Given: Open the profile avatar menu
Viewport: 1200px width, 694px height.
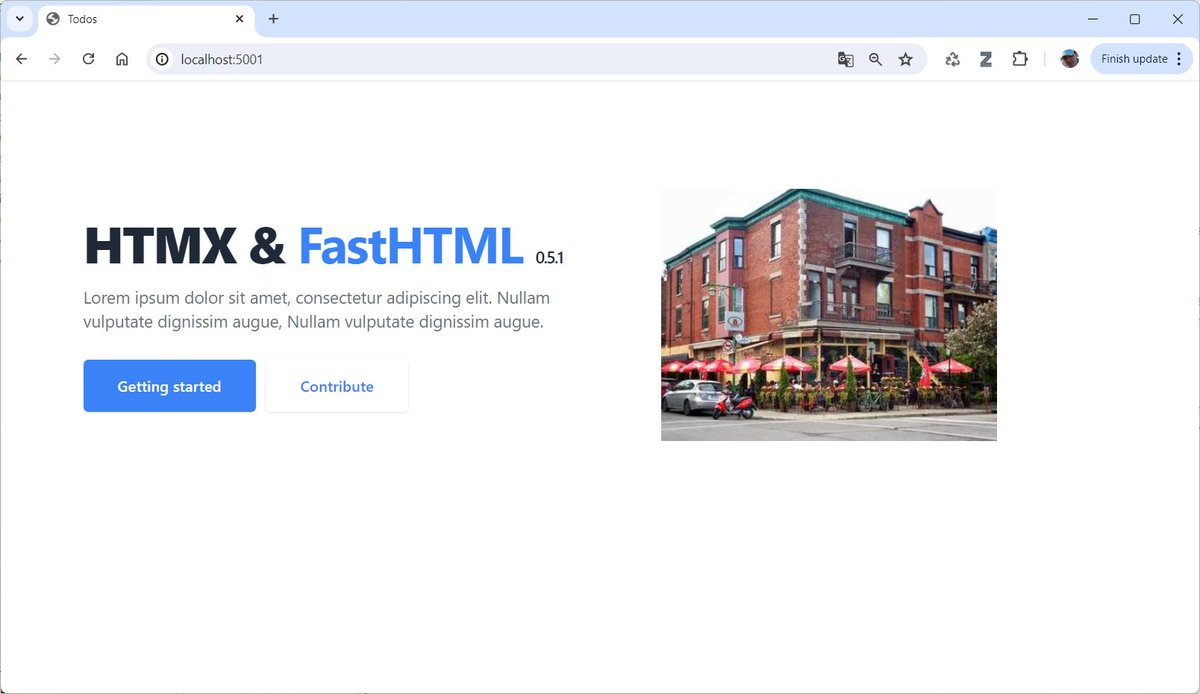Looking at the screenshot, I should tap(1070, 59).
